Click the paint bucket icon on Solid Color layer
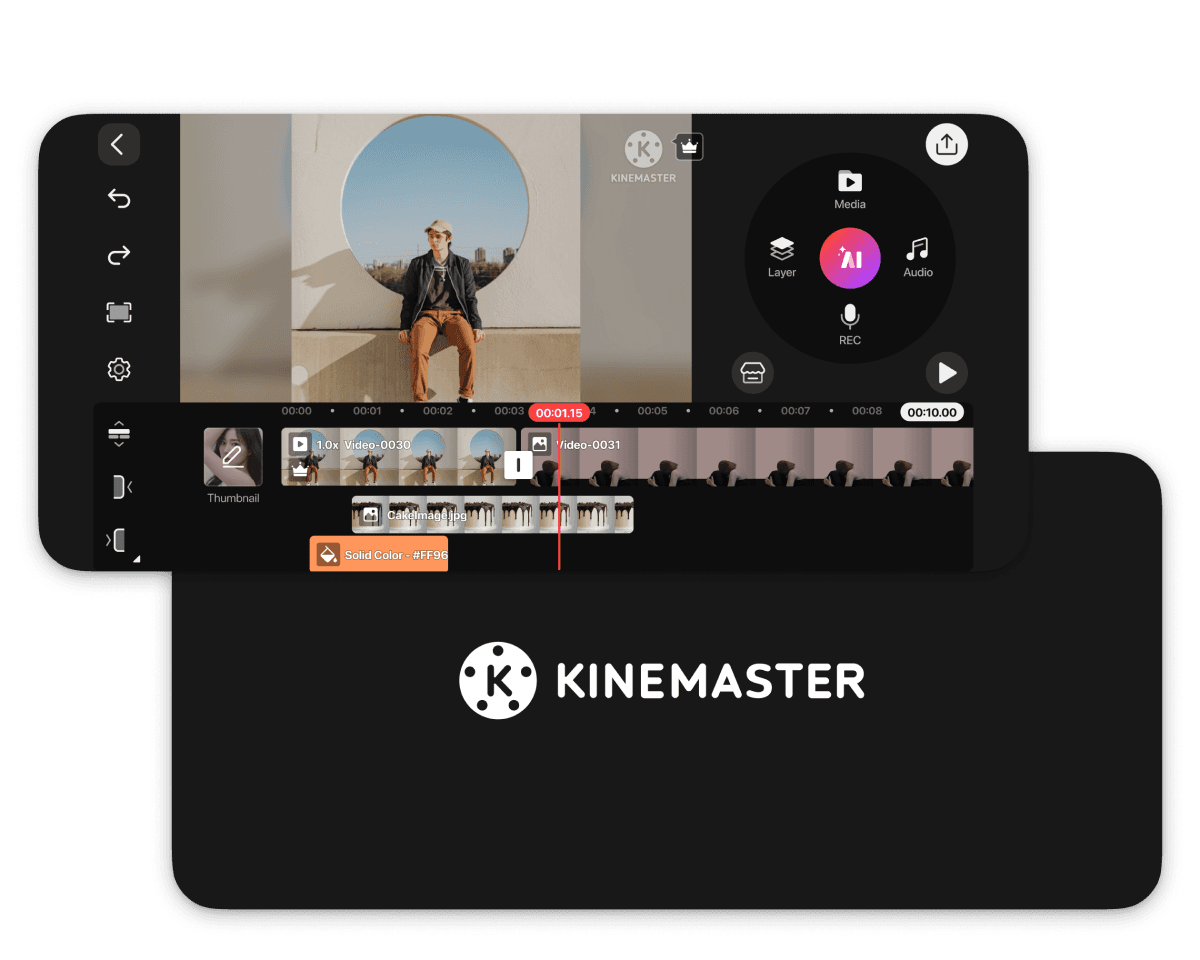 328,555
